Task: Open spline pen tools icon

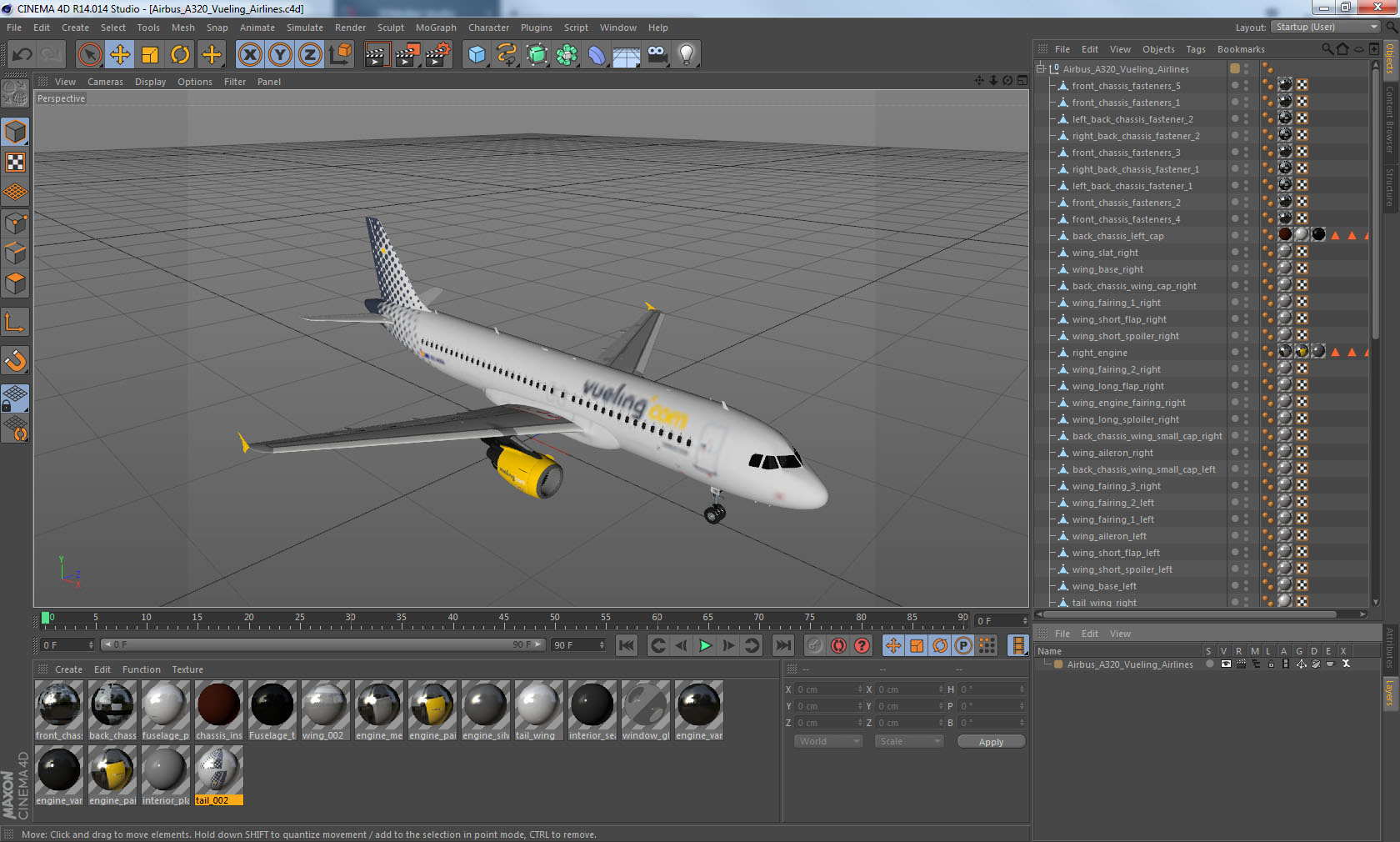Action: [507, 55]
